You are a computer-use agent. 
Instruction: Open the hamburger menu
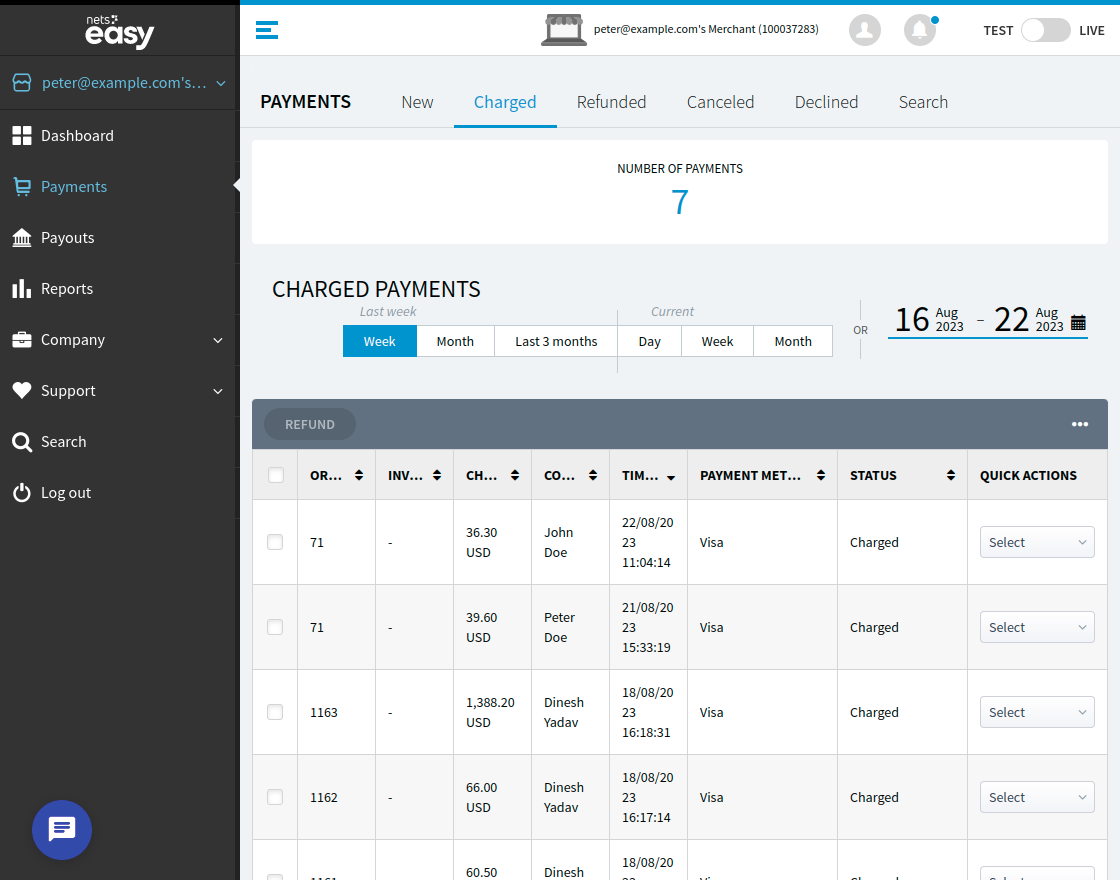(x=266, y=30)
